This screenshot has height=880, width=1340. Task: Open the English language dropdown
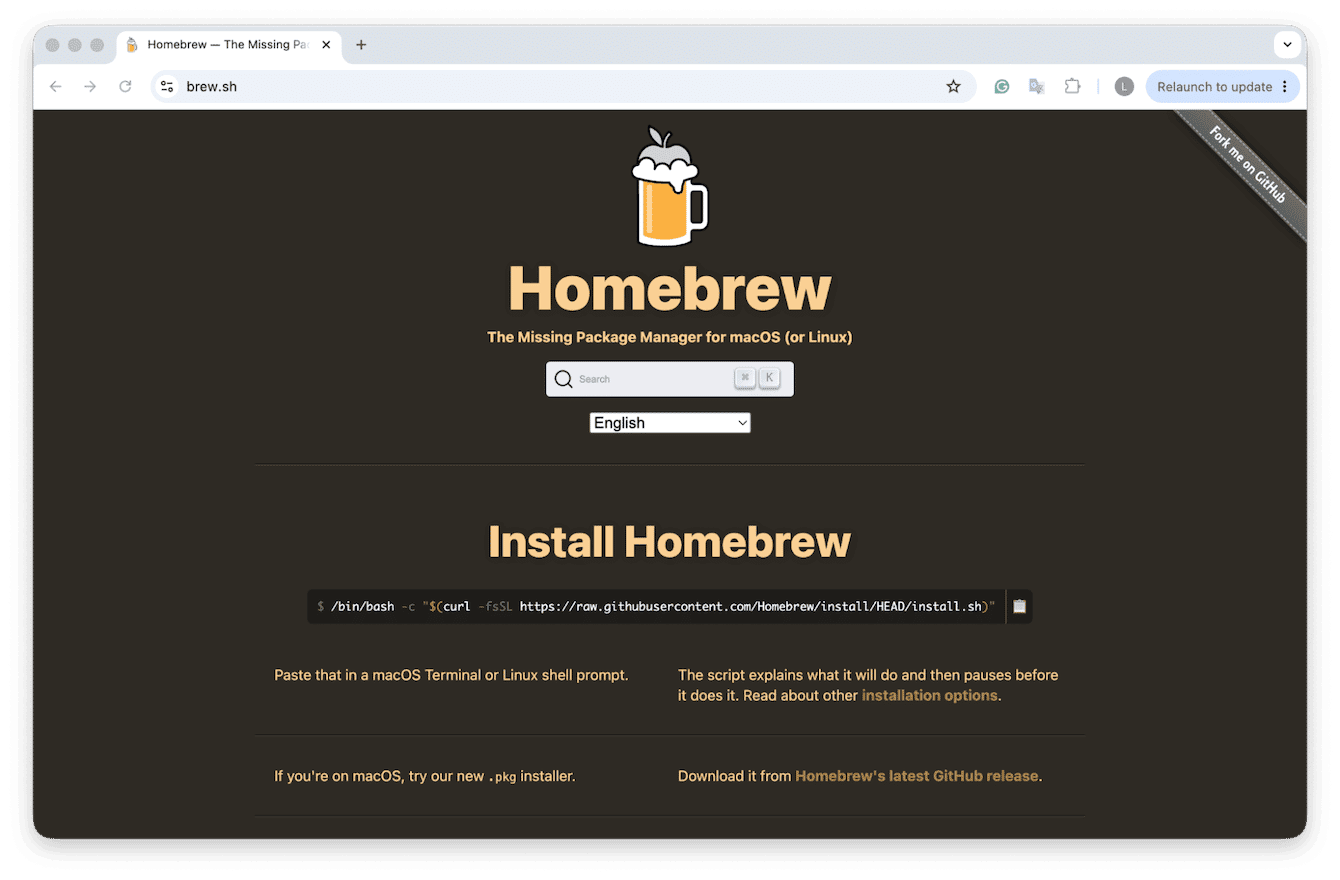670,423
